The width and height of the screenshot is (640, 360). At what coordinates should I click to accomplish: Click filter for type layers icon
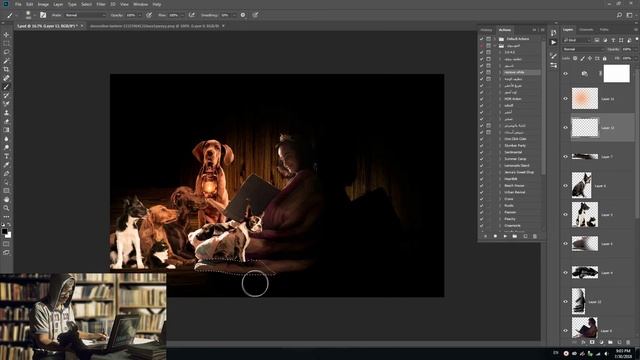pos(613,40)
